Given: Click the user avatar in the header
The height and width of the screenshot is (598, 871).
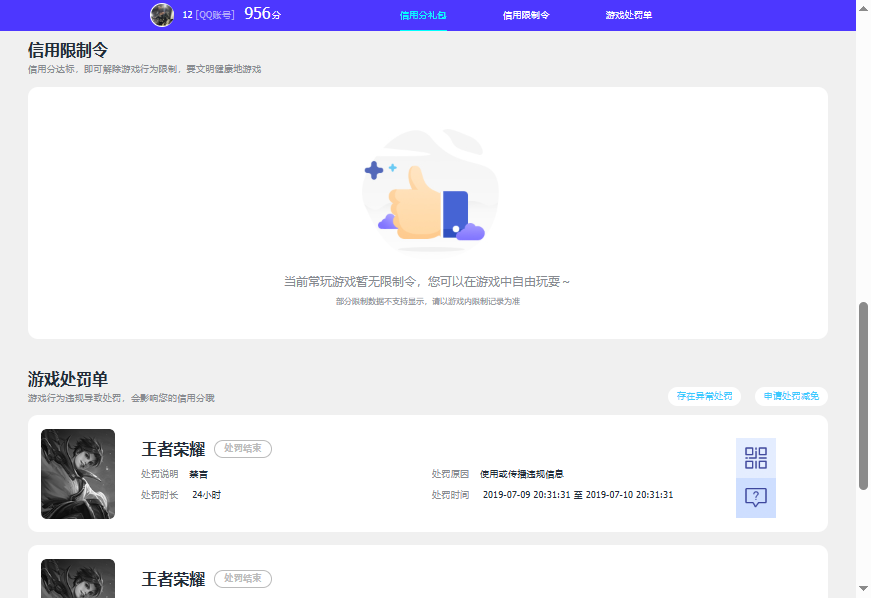Looking at the screenshot, I should 162,15.
